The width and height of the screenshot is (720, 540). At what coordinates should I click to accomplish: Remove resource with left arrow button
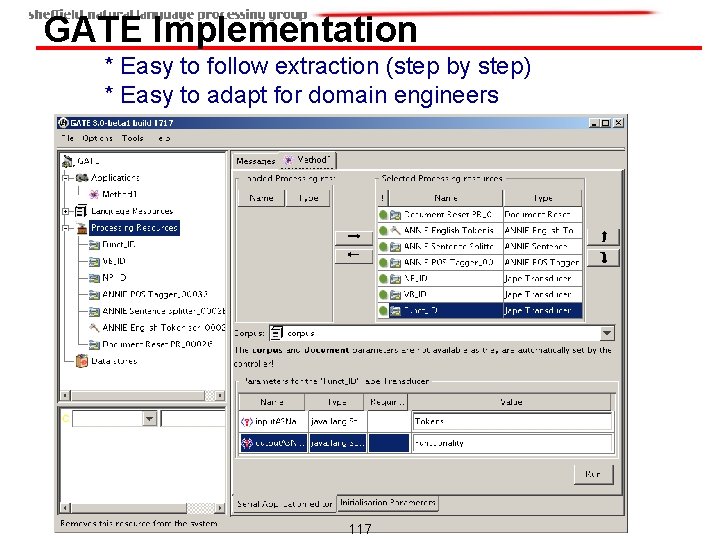[x=354, y=255]
